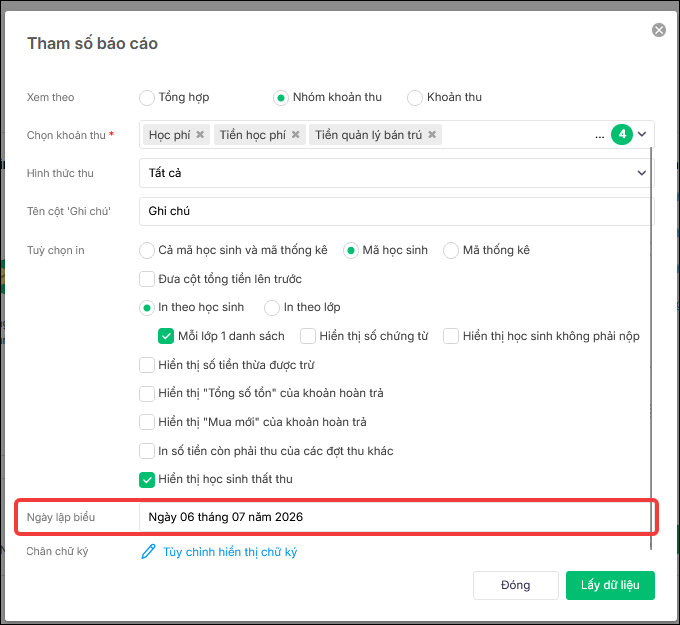Open the Hình thức thu dropdown
The width and height of the screenshot is (680, 625).
[x=396, y=173]
